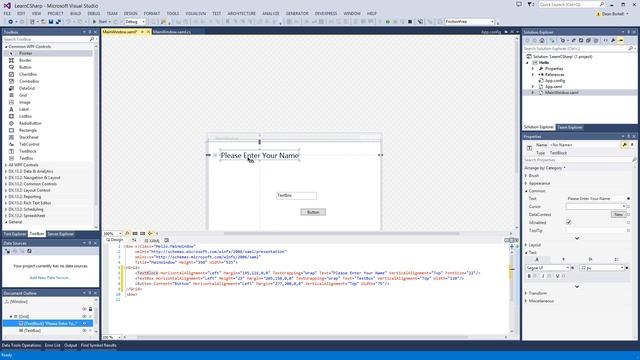Select the CheckBox control in Toolbox

[28, 74]
